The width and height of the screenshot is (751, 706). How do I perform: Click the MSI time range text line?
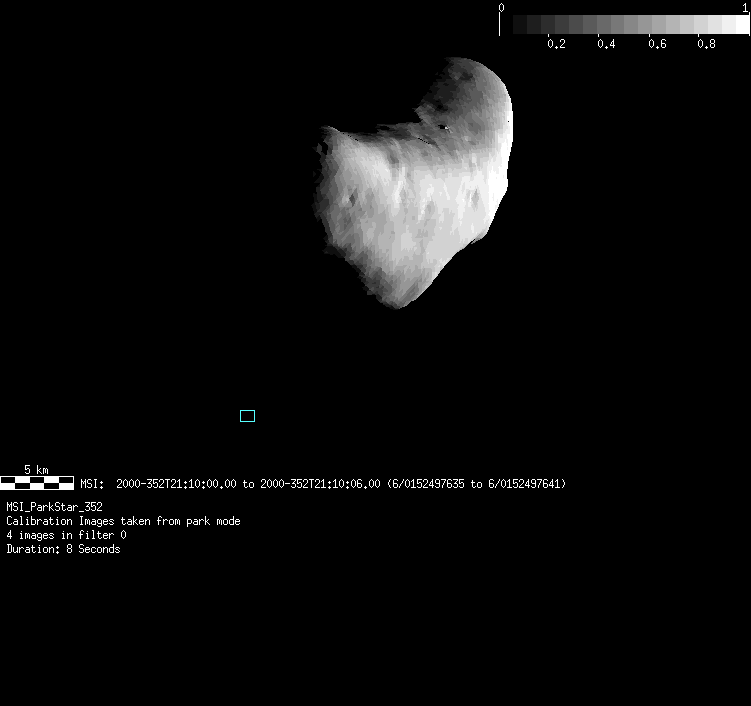click(x=323, y=484)
